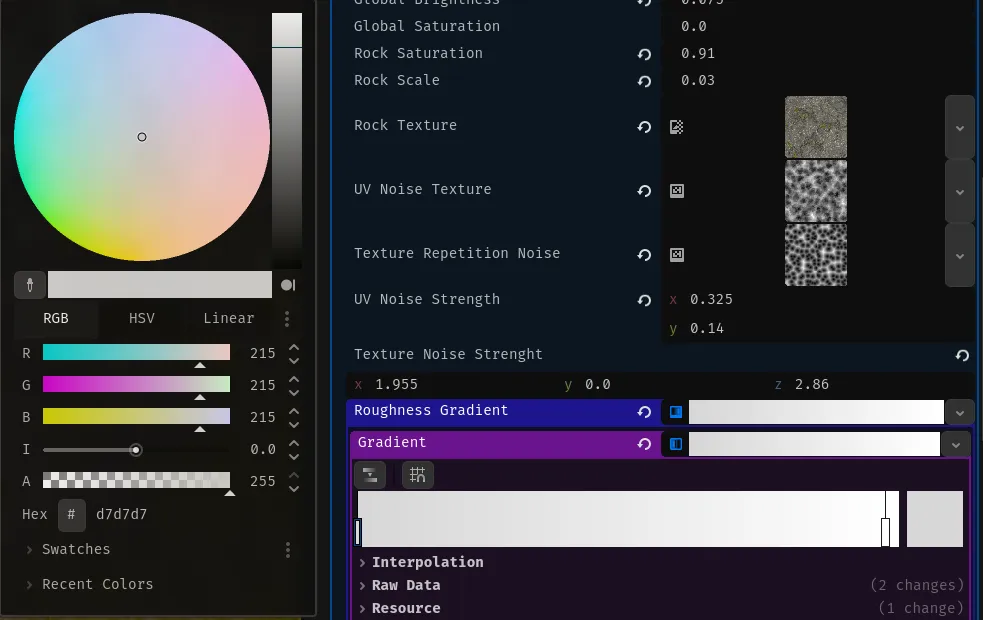This screenshot has height=620, width=983.
Task: Open the Gradient resource dropdown arrow
Action: coord(956,444)
